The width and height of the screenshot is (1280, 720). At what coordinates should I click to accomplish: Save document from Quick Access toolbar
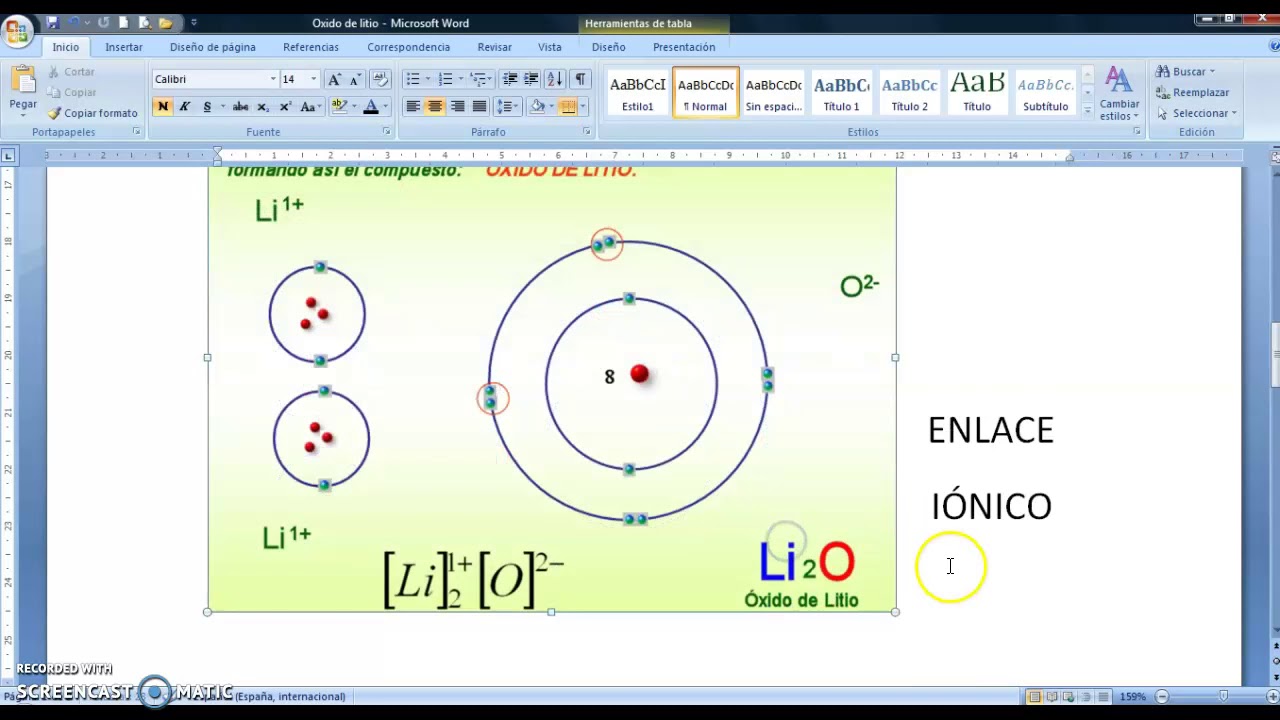coord(52,22)
